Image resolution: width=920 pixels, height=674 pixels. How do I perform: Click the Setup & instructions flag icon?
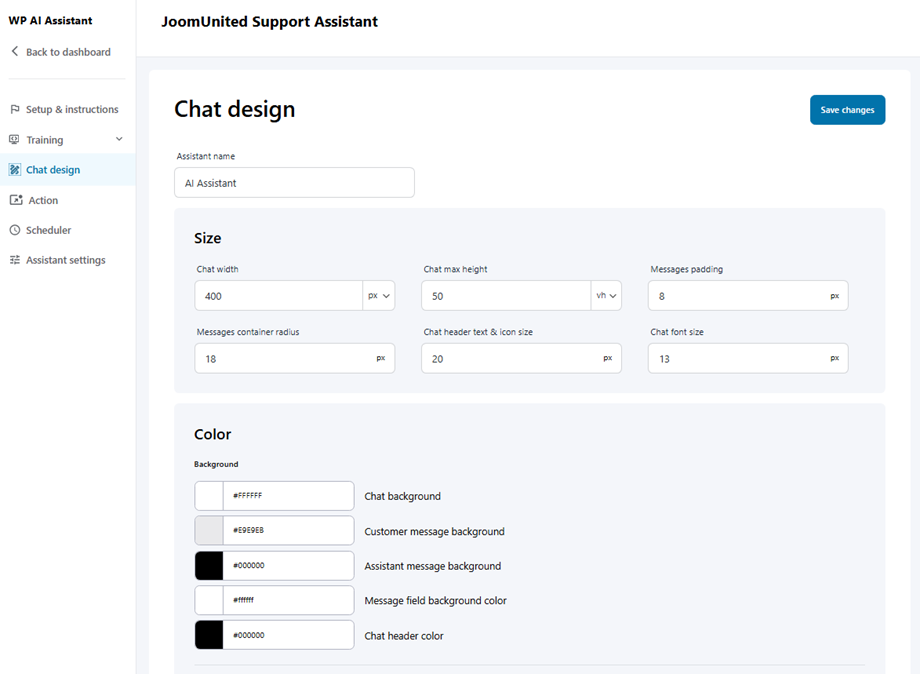(x=15, y=109)
